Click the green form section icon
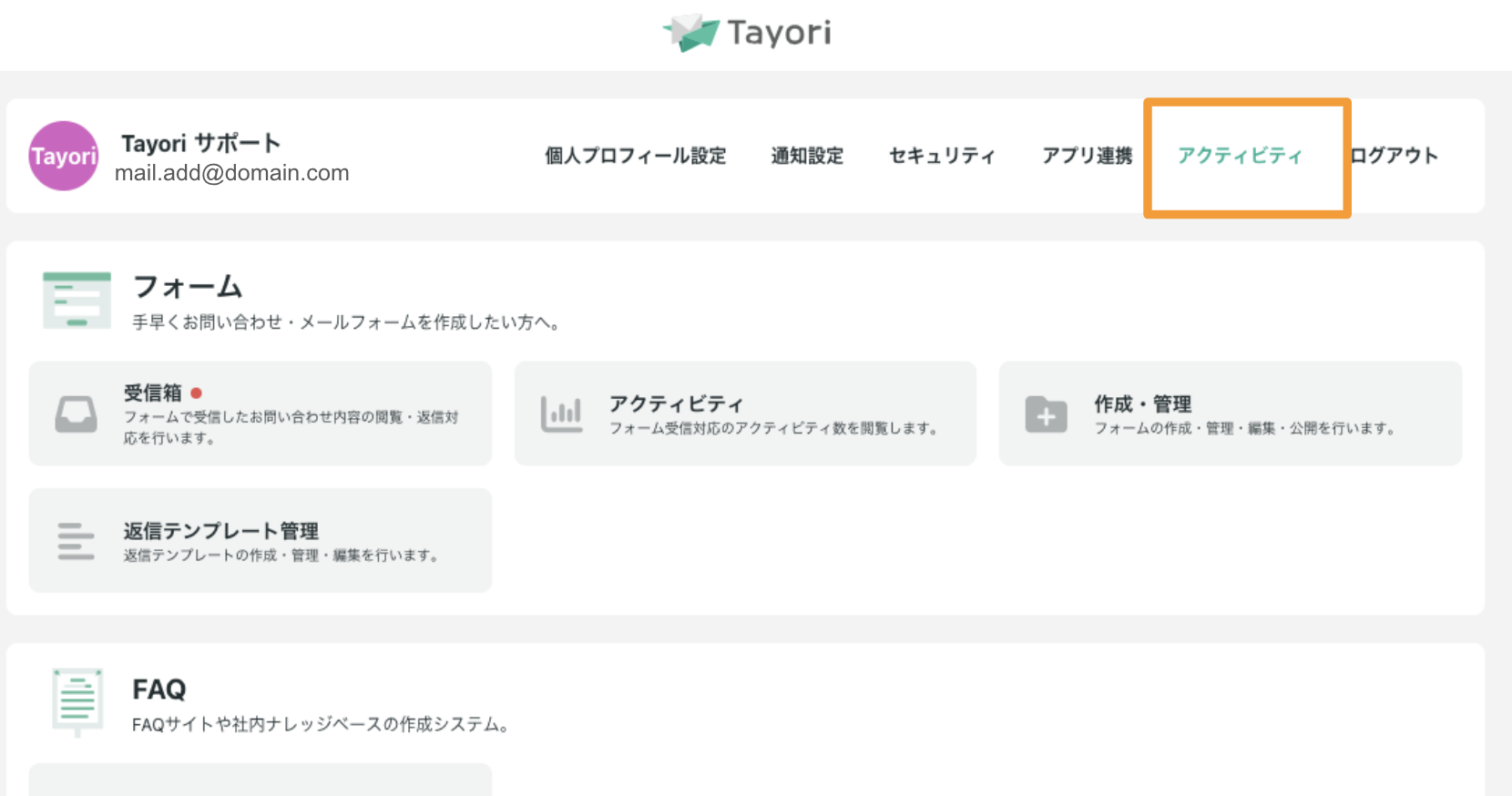This screenshot has height=796, width=1512. pyautogui.click(x=77, y=300)
